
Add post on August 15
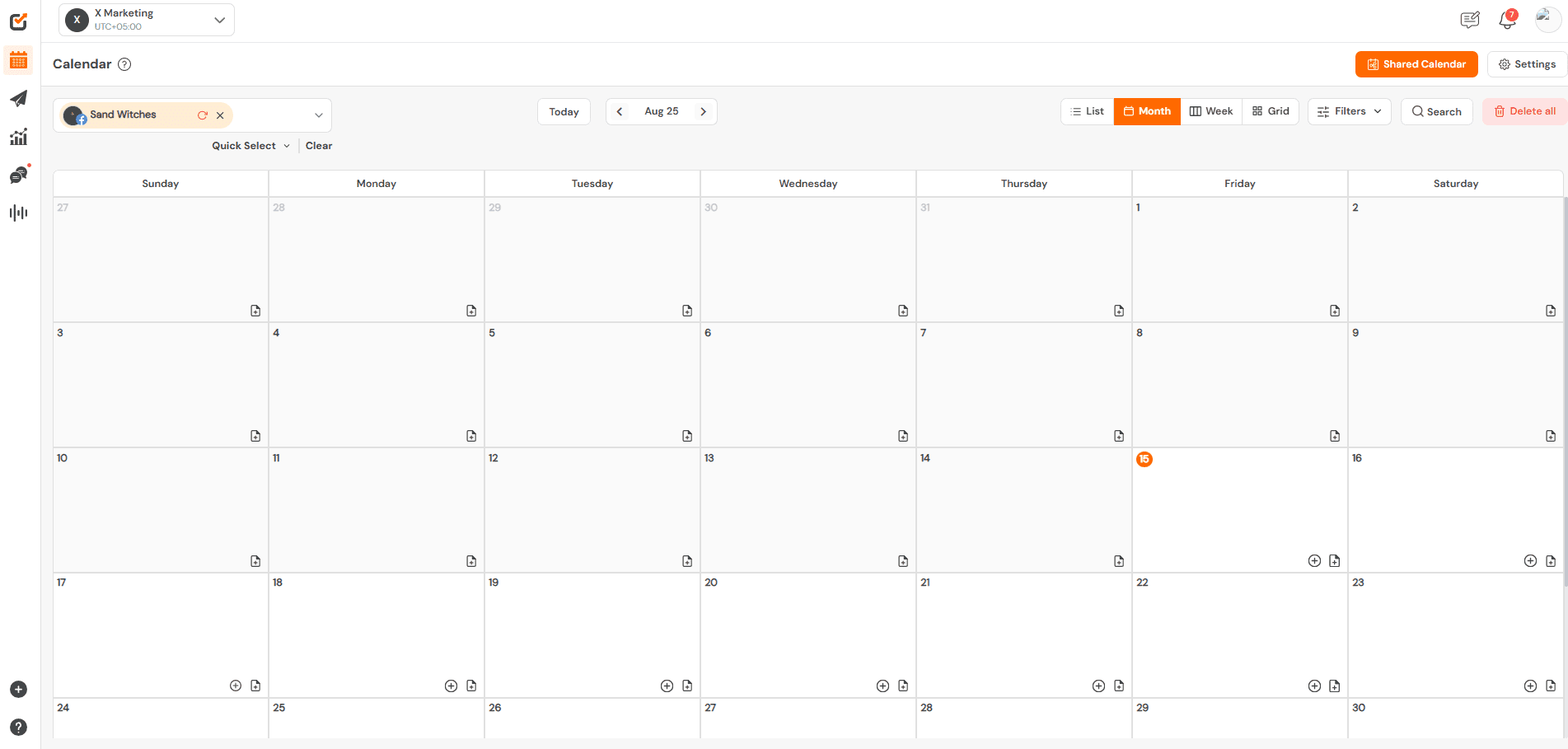click(1314, 561)
